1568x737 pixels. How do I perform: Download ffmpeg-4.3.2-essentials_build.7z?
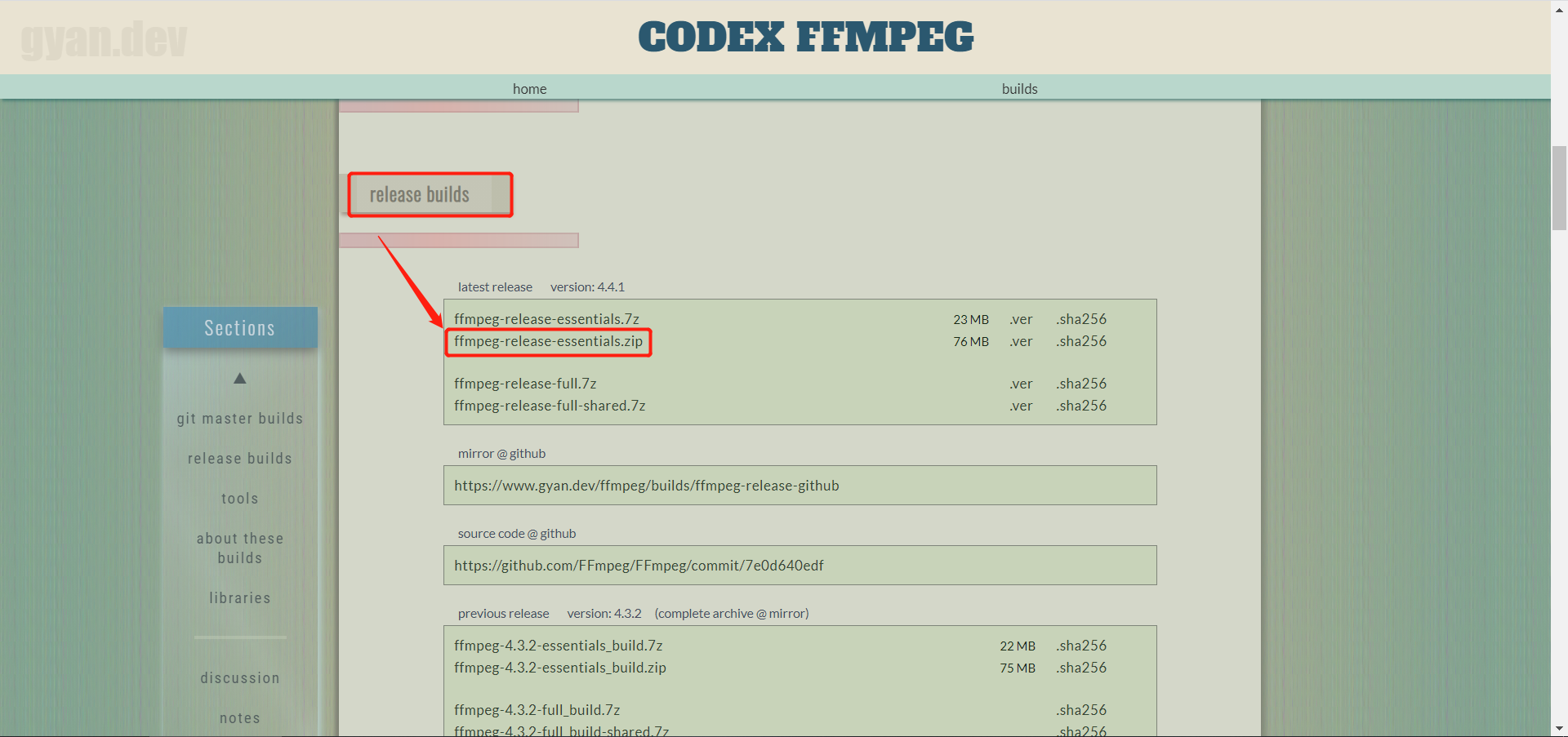pos(558,646)
